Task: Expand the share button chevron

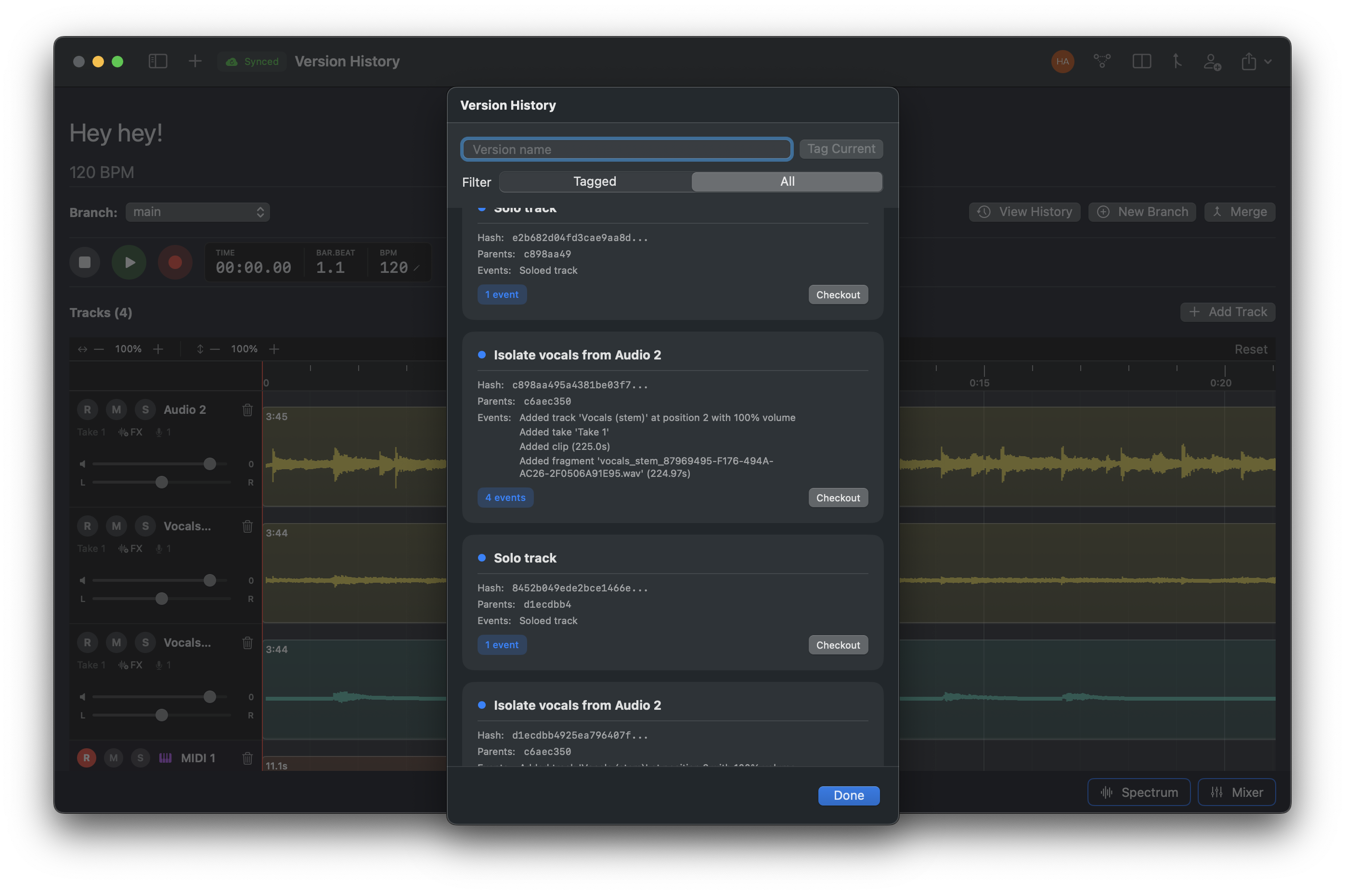Action: 1268,62
